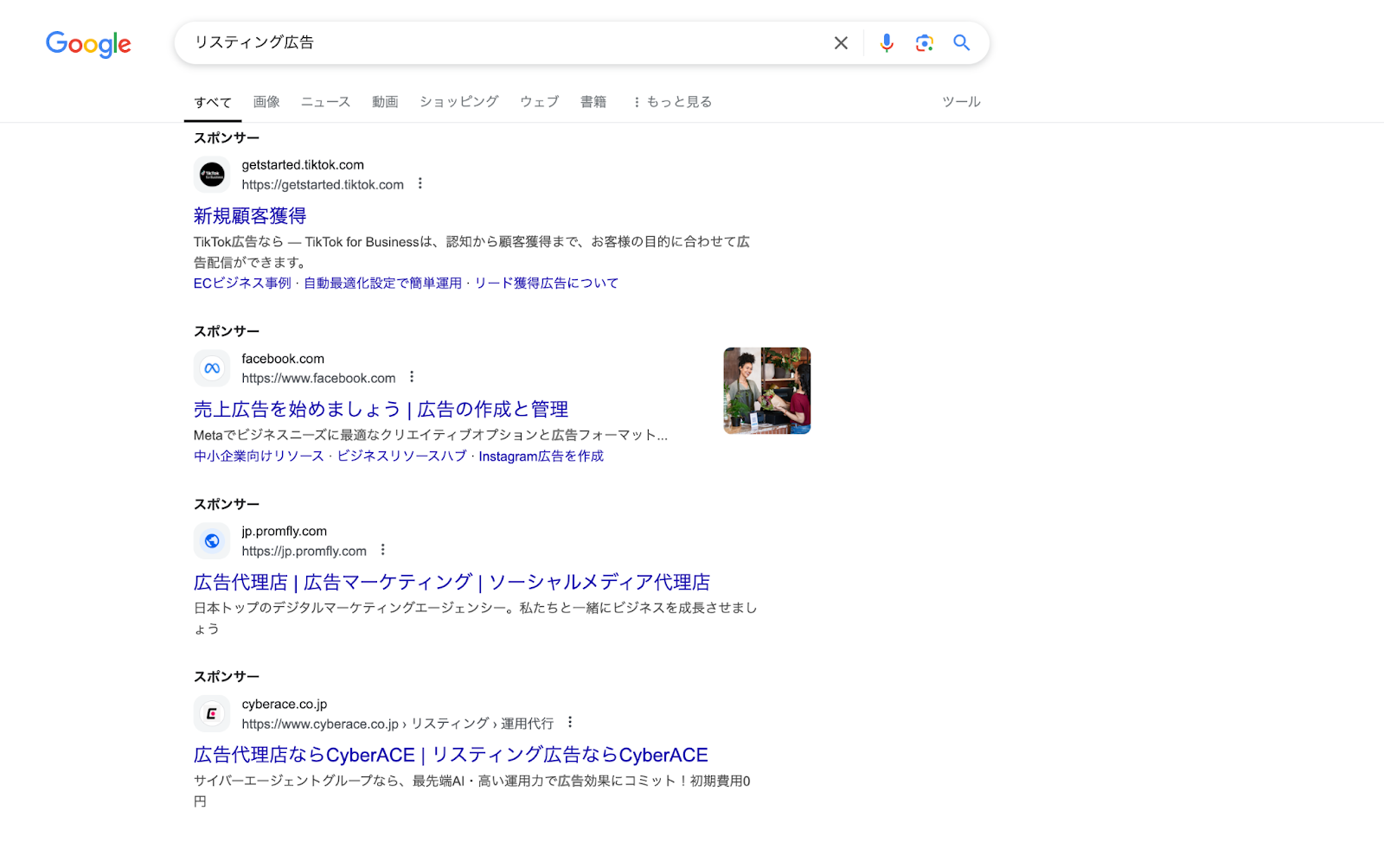Open the 中小企業向けリソース sitelink
Screen dimensions: 1384x868
tap(259, 456)
